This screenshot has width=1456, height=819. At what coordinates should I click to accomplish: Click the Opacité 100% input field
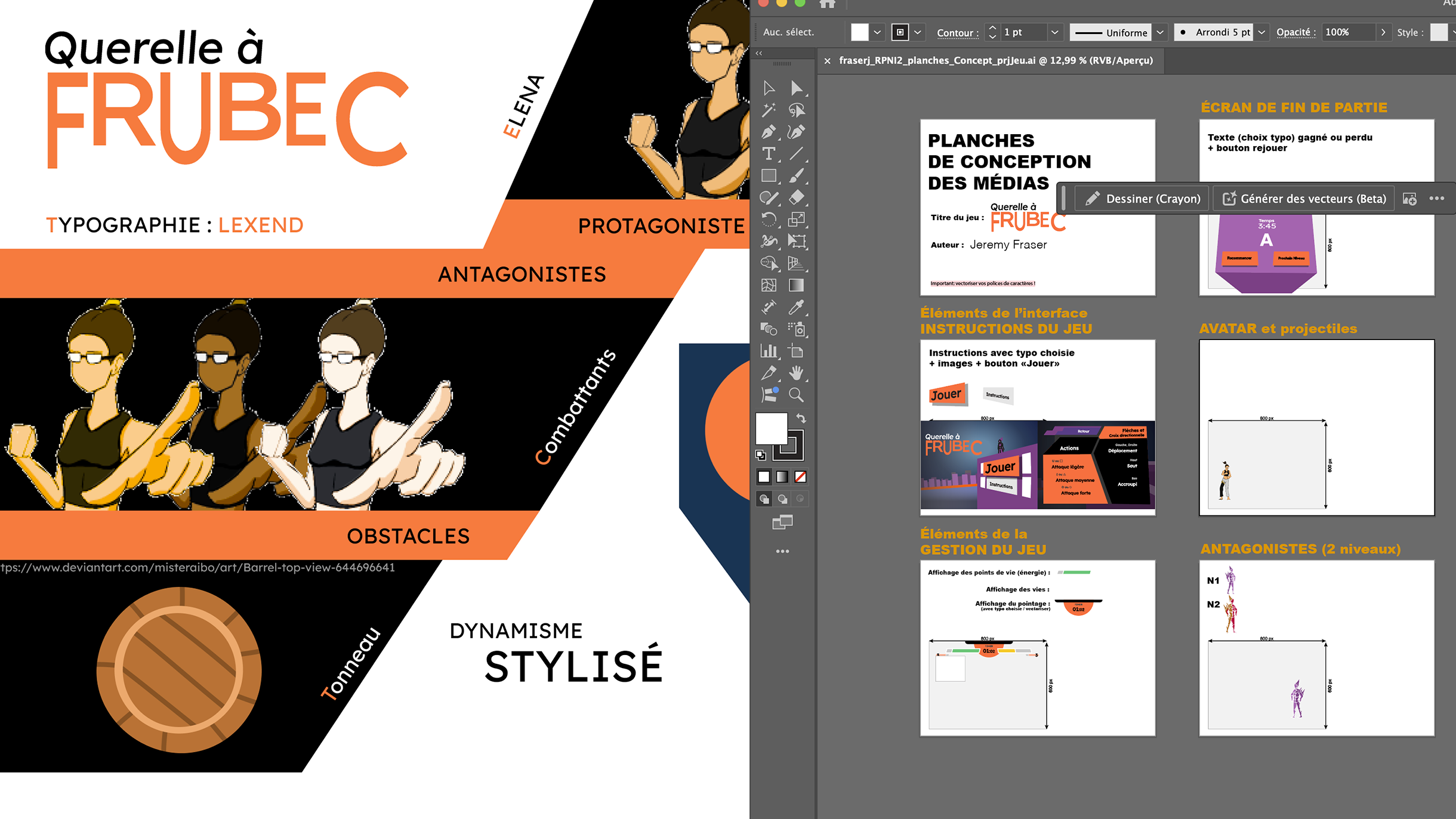(1347, 32)
